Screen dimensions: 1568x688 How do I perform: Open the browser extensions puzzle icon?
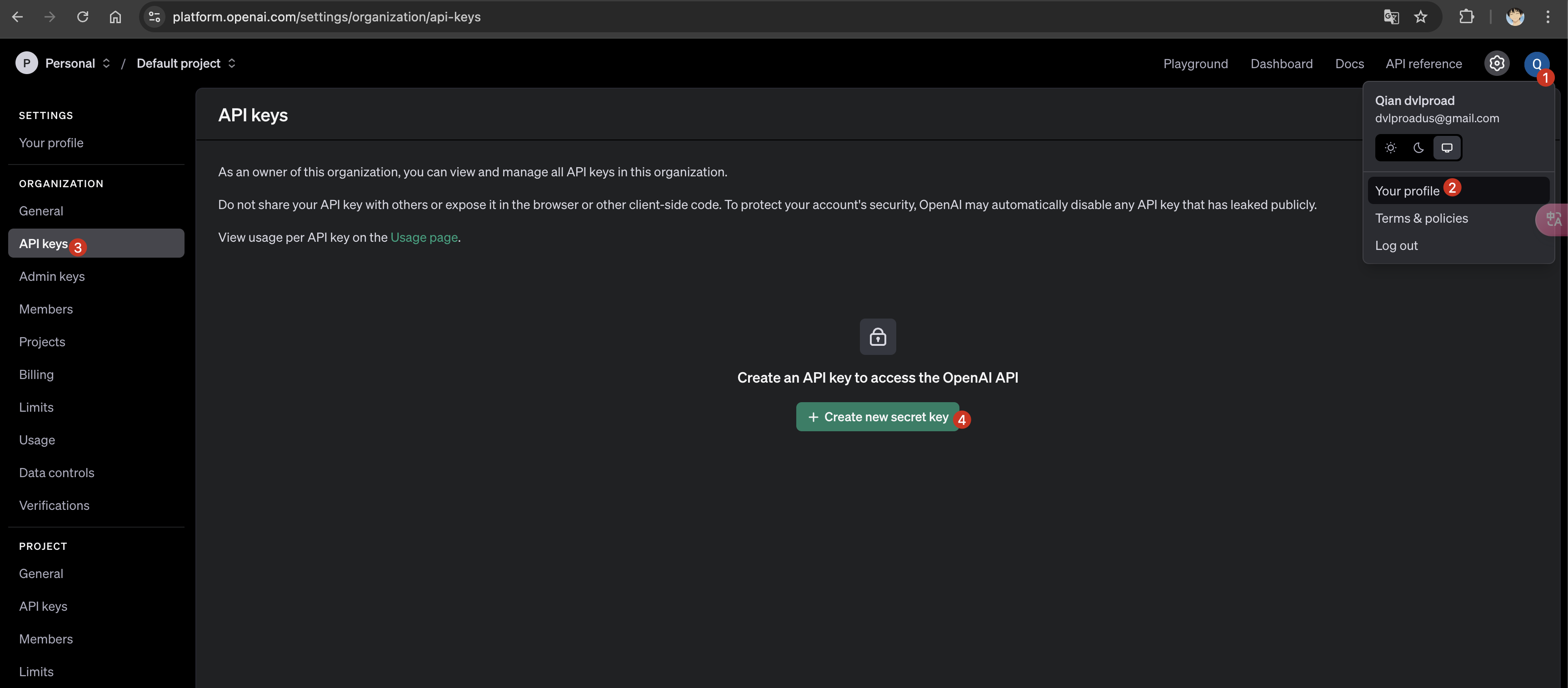tap(1466, 16)
